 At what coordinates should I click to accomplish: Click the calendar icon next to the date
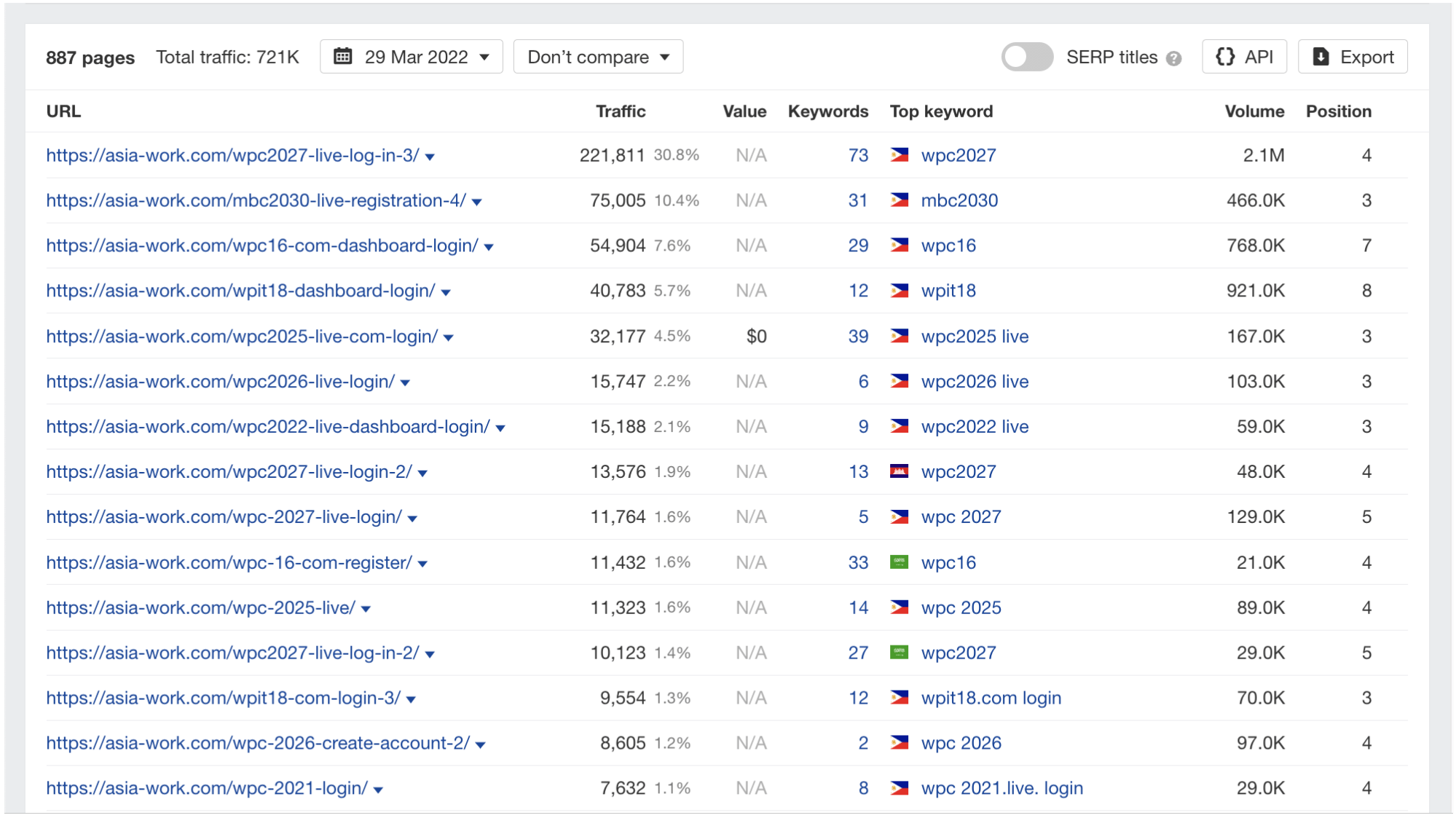pos(342,56)
